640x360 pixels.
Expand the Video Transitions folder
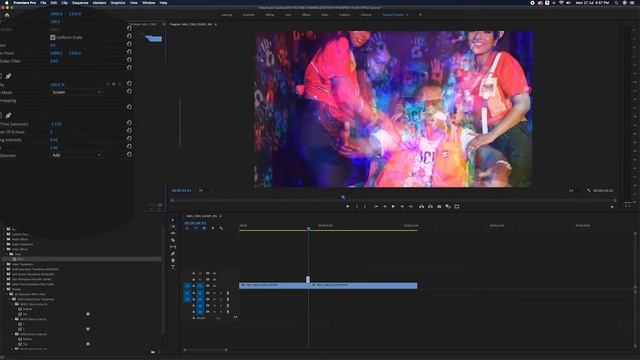click(4, 264)
